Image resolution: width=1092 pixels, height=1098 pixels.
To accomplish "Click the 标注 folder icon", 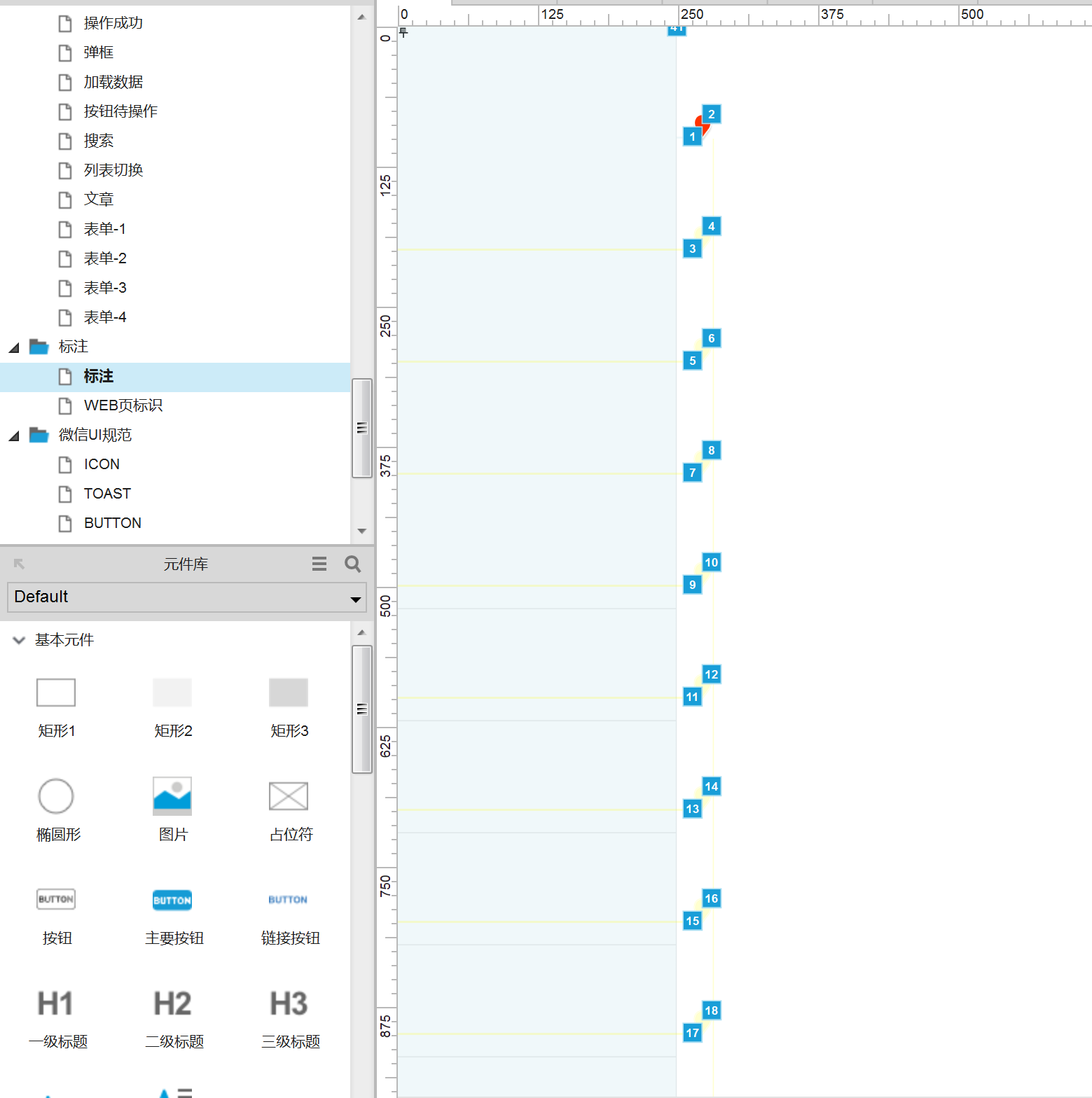I will (39, 347).
